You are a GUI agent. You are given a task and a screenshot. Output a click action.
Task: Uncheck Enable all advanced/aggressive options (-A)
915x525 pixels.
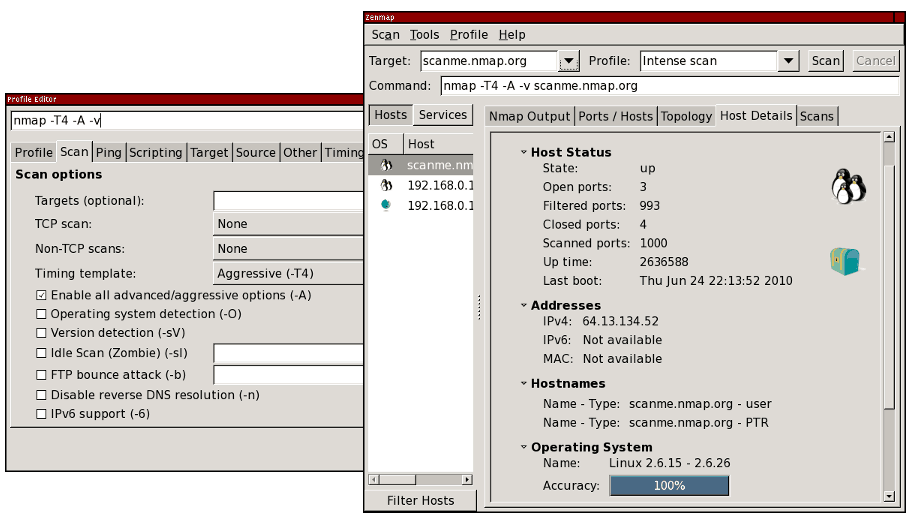(41, 295)
